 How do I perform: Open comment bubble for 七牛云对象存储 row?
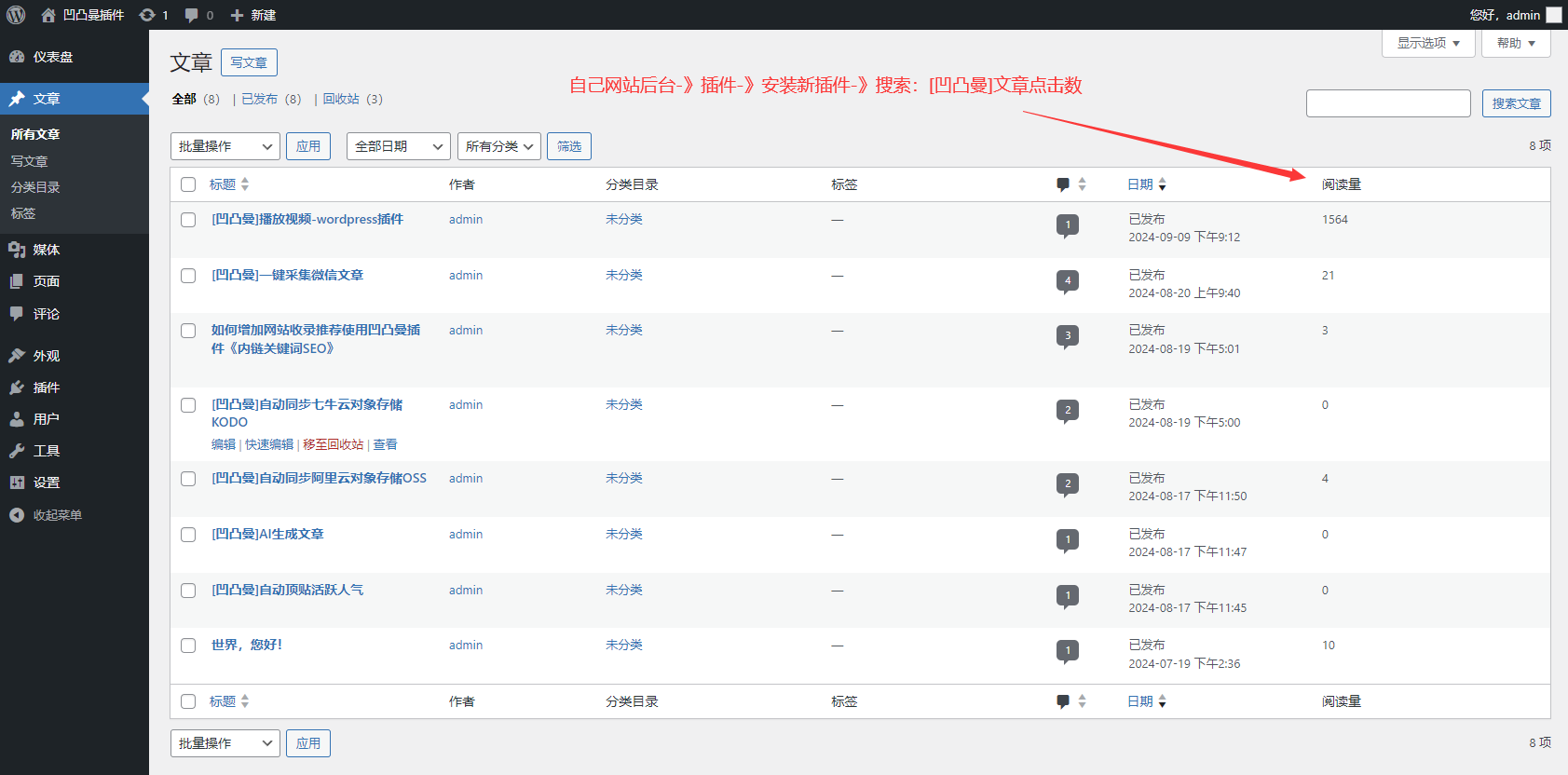(x=1068, y=411)
